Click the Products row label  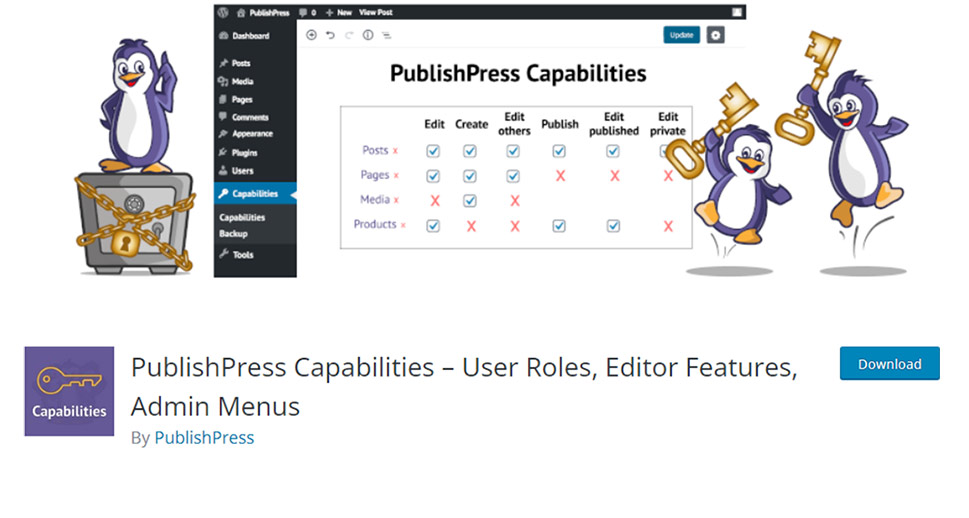(375, 224)
